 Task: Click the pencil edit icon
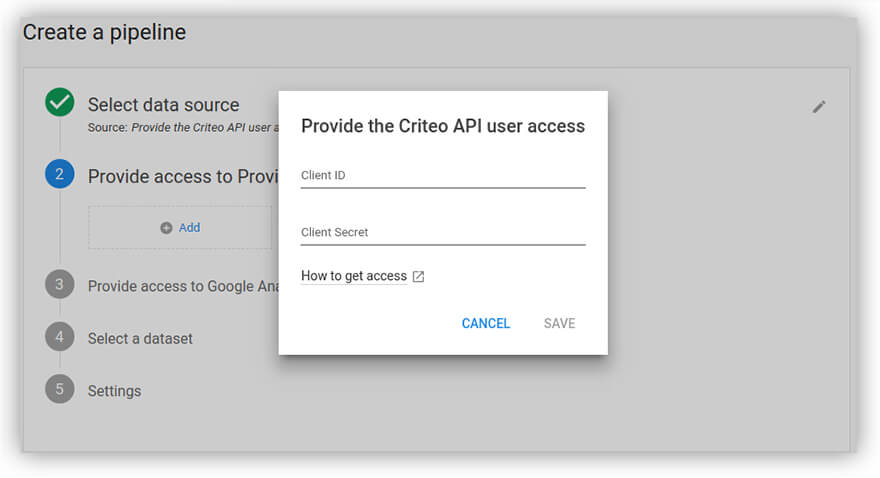[819, 107]
